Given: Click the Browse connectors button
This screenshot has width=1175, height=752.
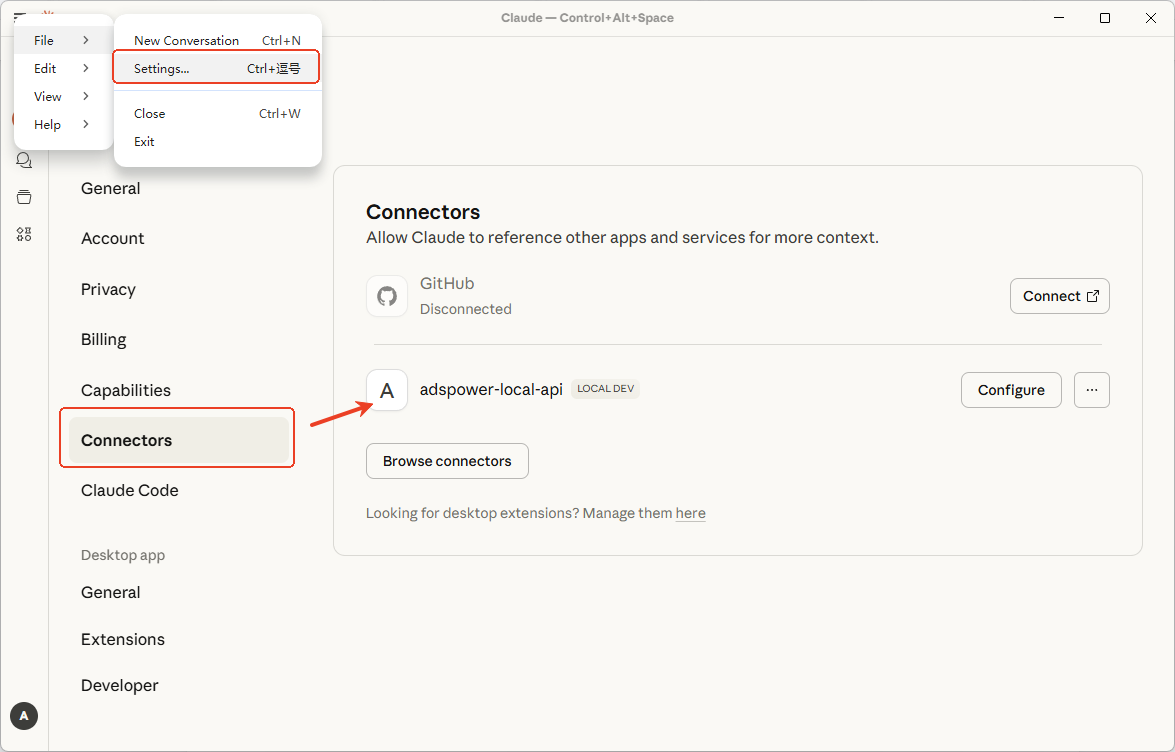Looking at the screenshot, I should click(x=447, y=461).
